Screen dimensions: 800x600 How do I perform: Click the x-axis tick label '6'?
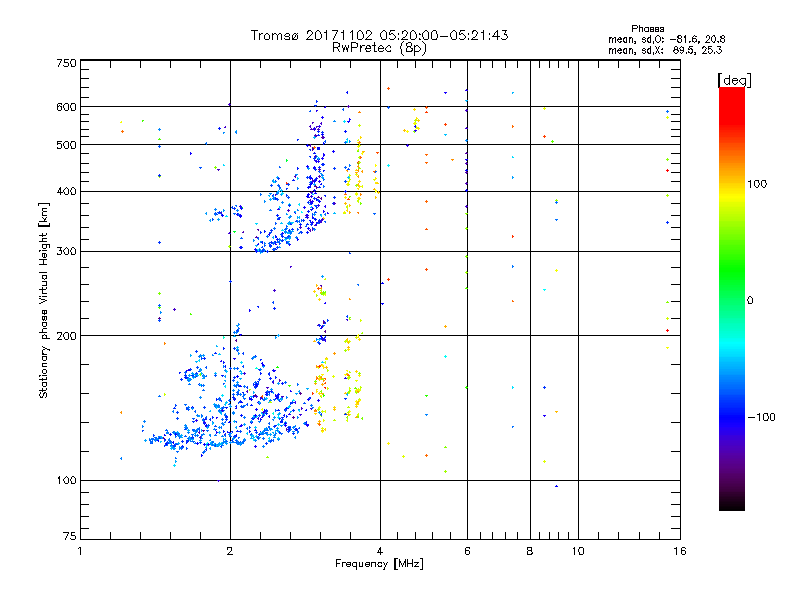pyautogui.click(x=467, y=551)
